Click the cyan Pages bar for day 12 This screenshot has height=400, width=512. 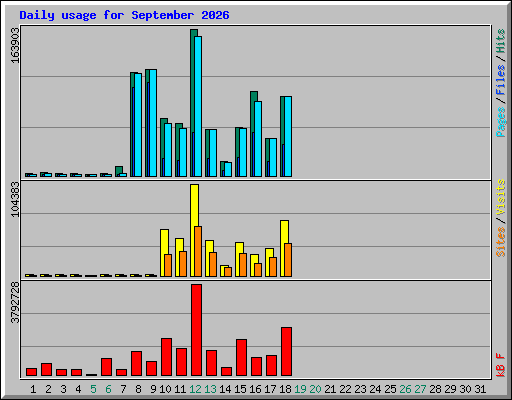tap(198, 106)
